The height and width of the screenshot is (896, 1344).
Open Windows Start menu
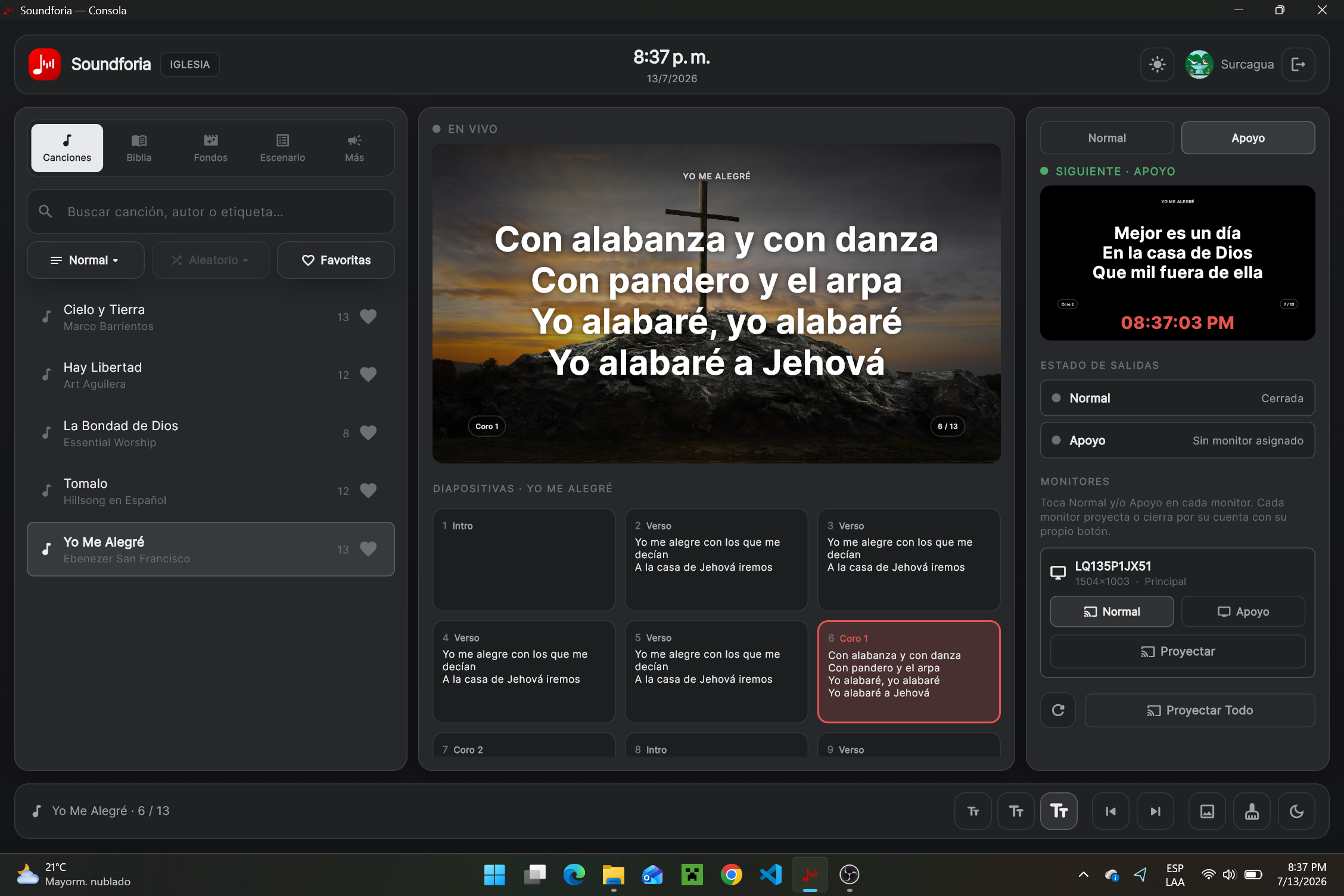coord(494,875)
